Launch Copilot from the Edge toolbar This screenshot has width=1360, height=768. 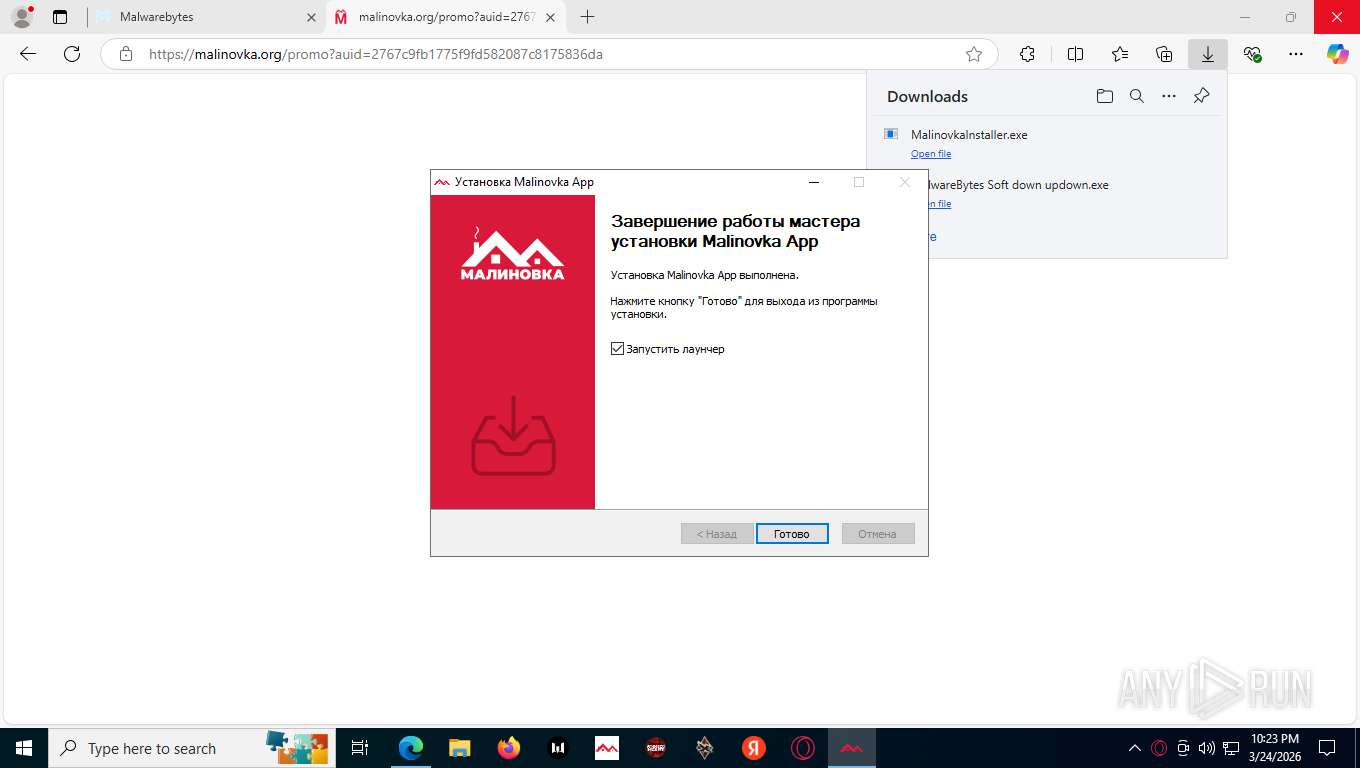1338,54
